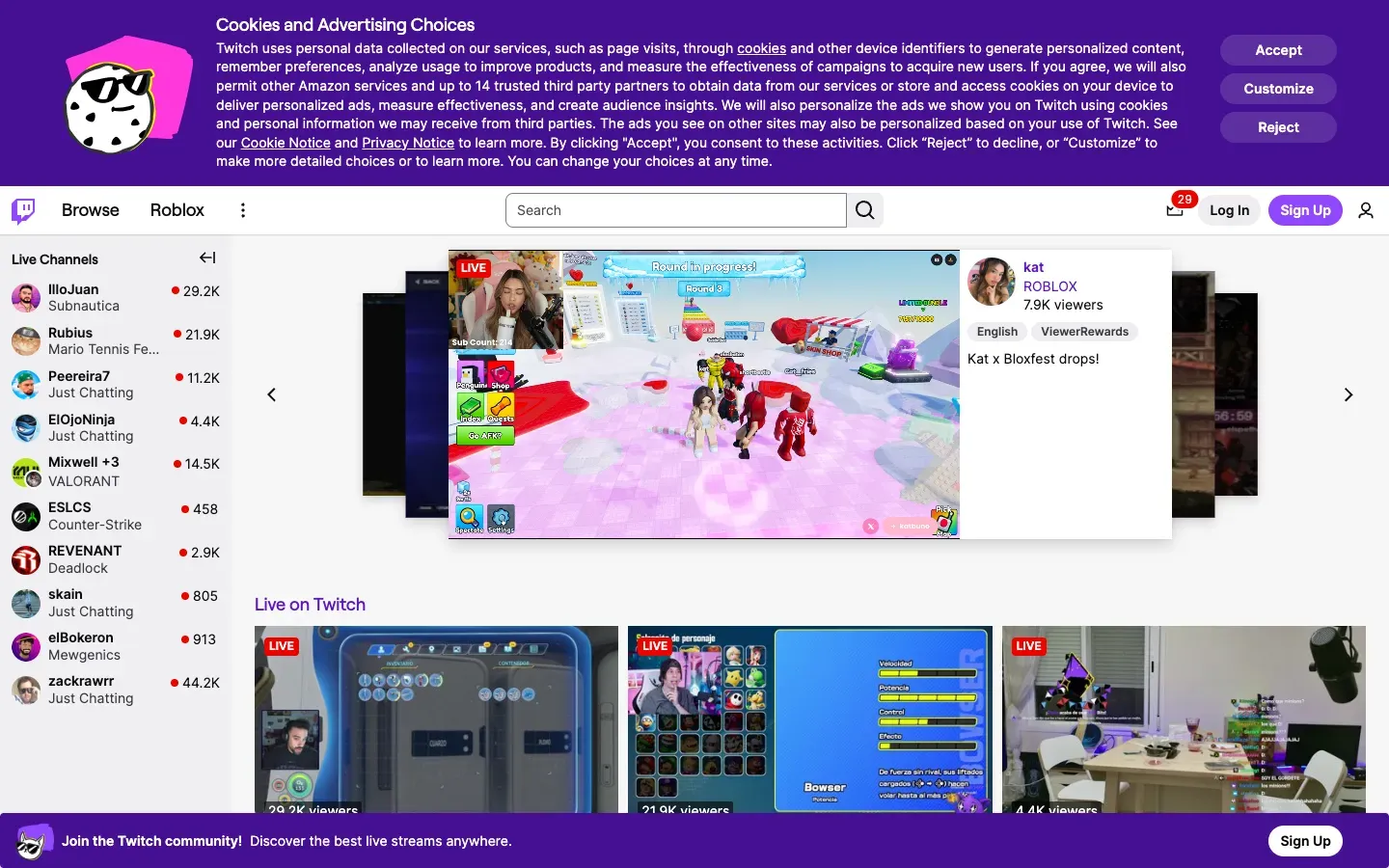
Task: Open the Privacy Notice link
Action: tap(409, 143)
